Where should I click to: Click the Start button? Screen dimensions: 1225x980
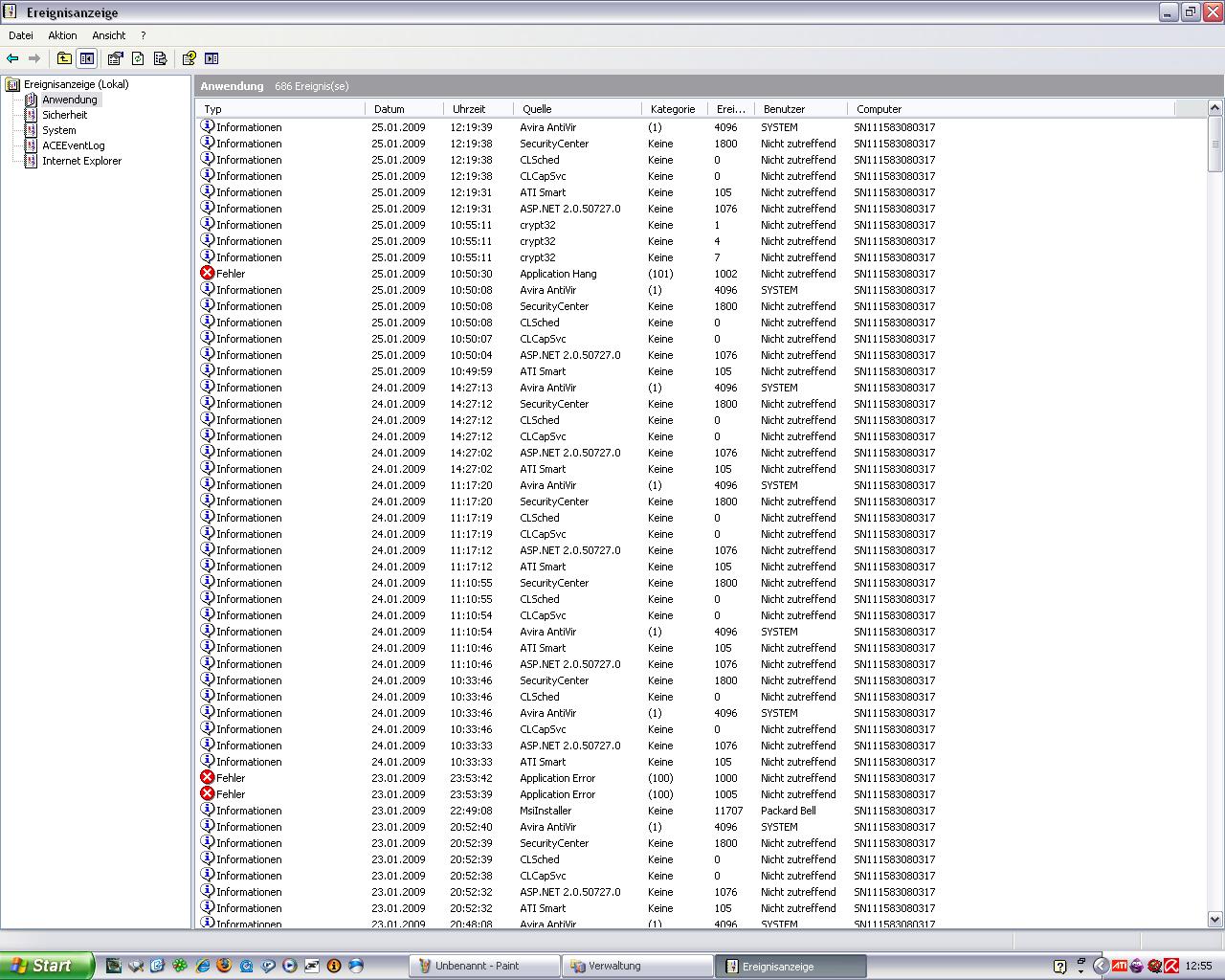pos(47,966)
